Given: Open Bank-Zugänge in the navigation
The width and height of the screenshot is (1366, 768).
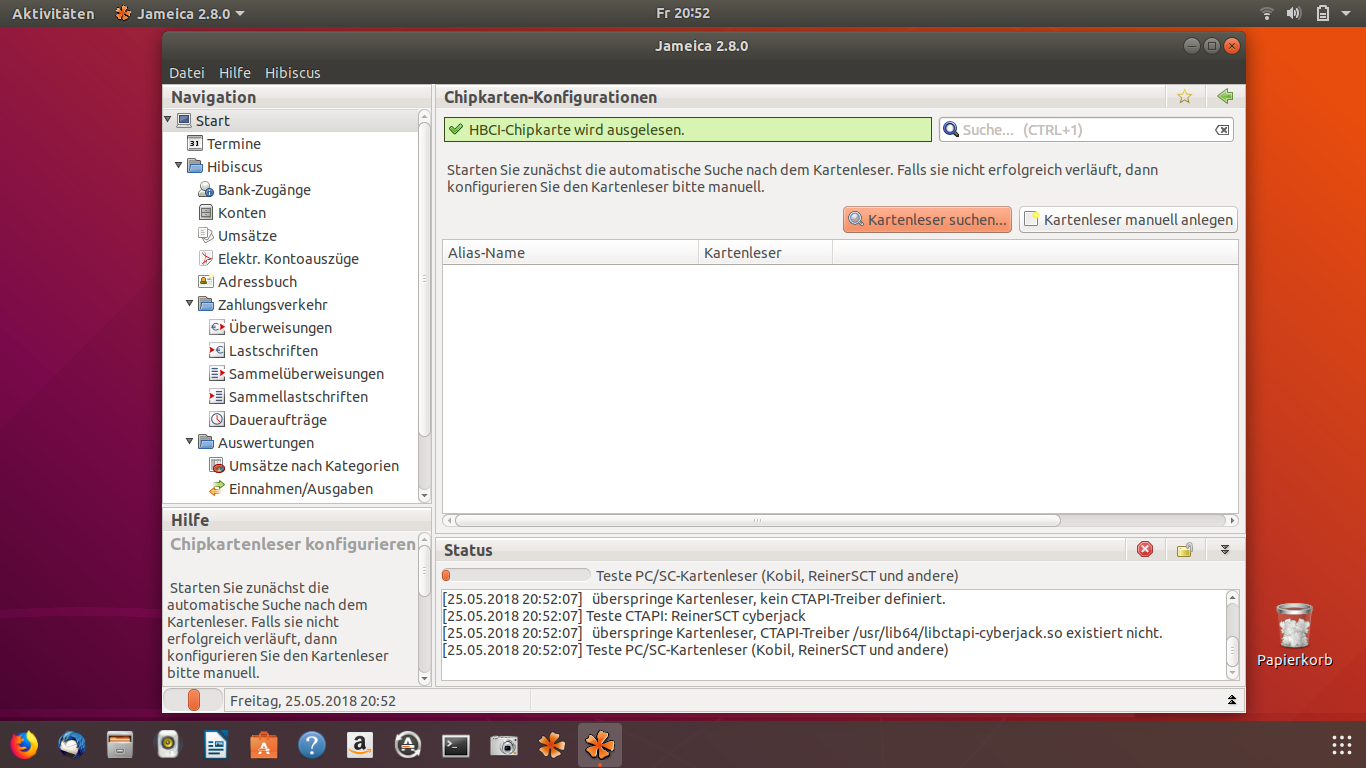Looking at the screenshot, I should (x=254, y=190).
